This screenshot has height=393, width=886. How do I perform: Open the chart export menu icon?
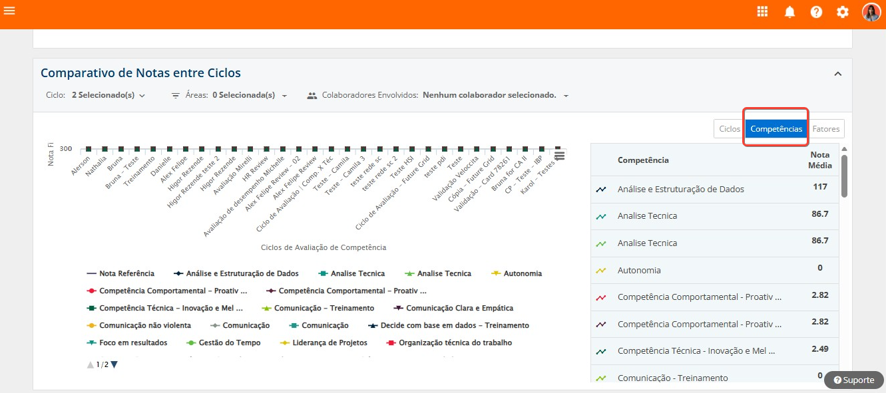coord(559,155)
